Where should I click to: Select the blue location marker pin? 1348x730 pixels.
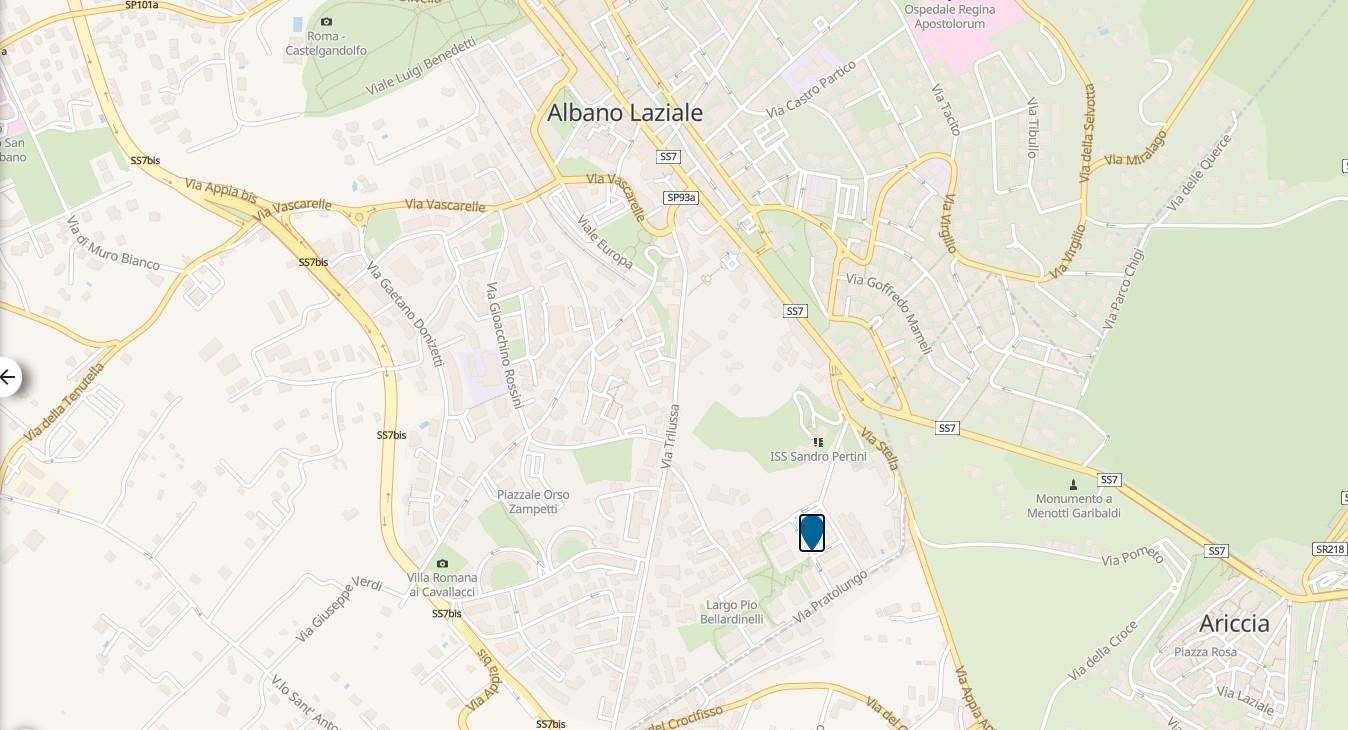pyautogui.click(x=812, y=533)
